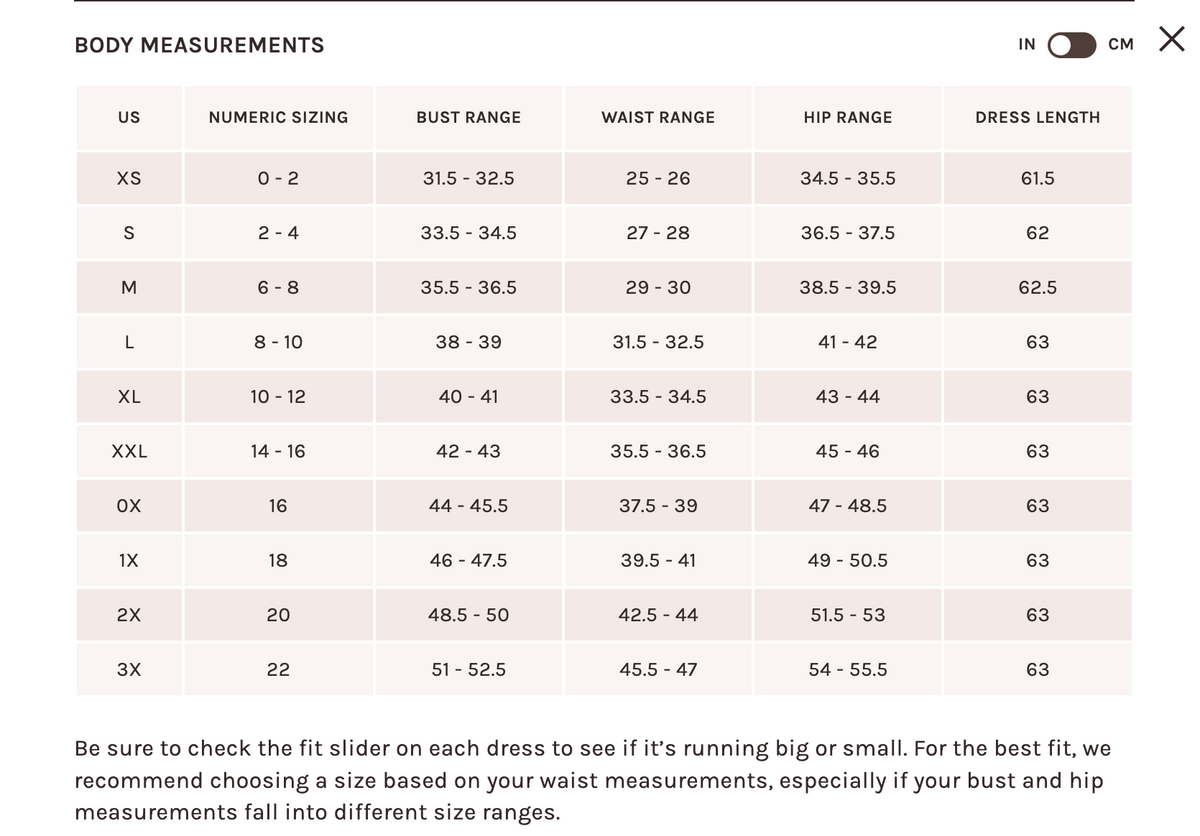The image size is (1200, 836).
Task: Click the M bust range 35.5 - 36.5
Action: 469,288
